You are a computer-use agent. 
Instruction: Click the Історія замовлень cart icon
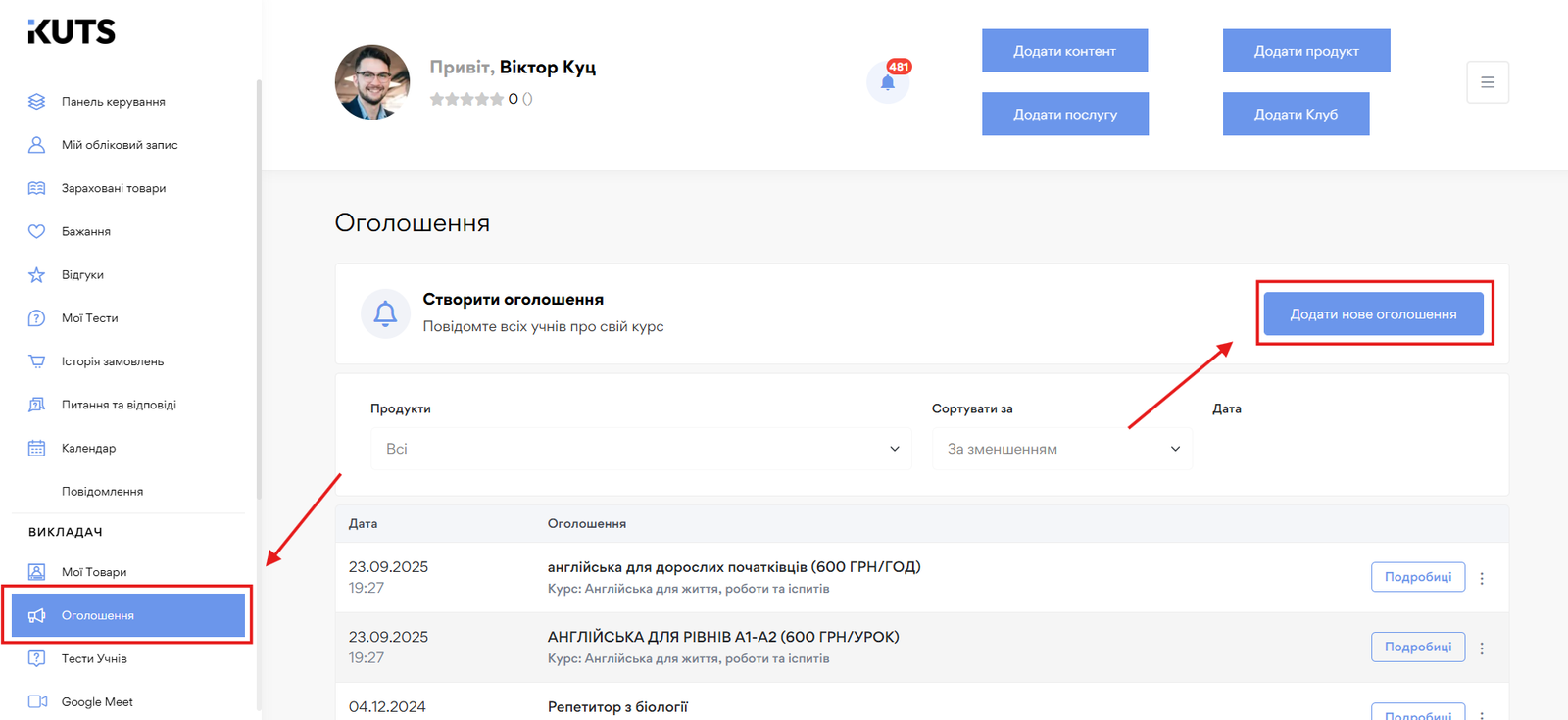(36, 361)
